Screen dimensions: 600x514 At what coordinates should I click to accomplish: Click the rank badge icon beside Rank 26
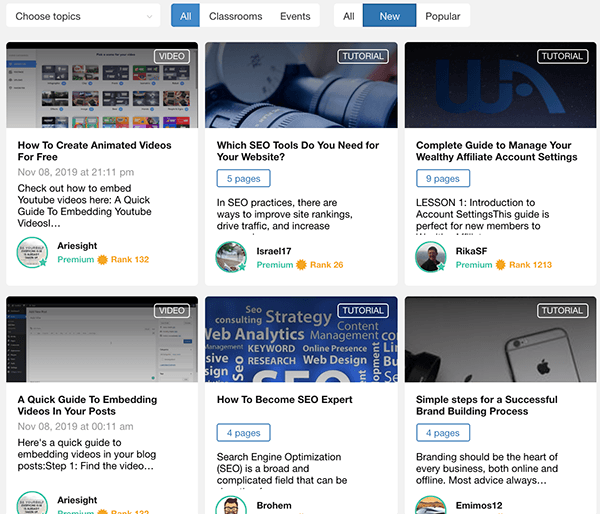coord(302,265)
